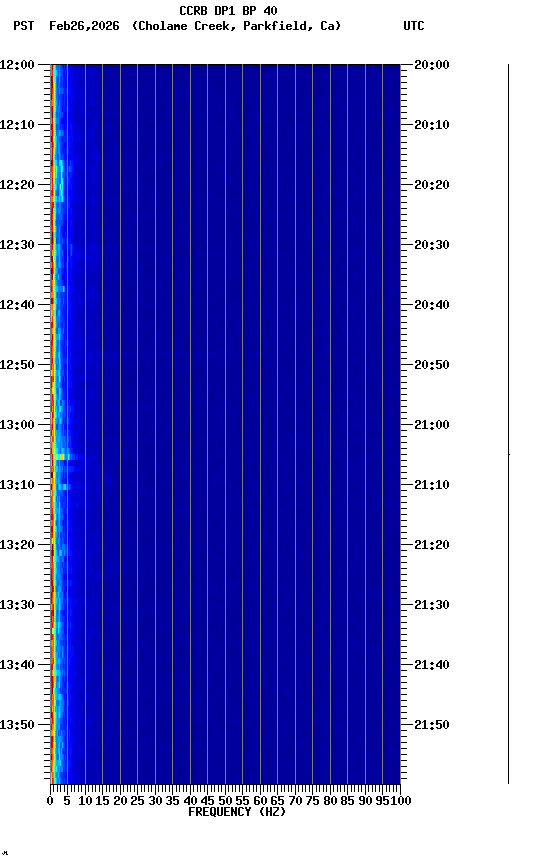Click the cyan low-frequency burst near 12:38
The width and height of the screenshot is (552, 864).
point(61,289)
